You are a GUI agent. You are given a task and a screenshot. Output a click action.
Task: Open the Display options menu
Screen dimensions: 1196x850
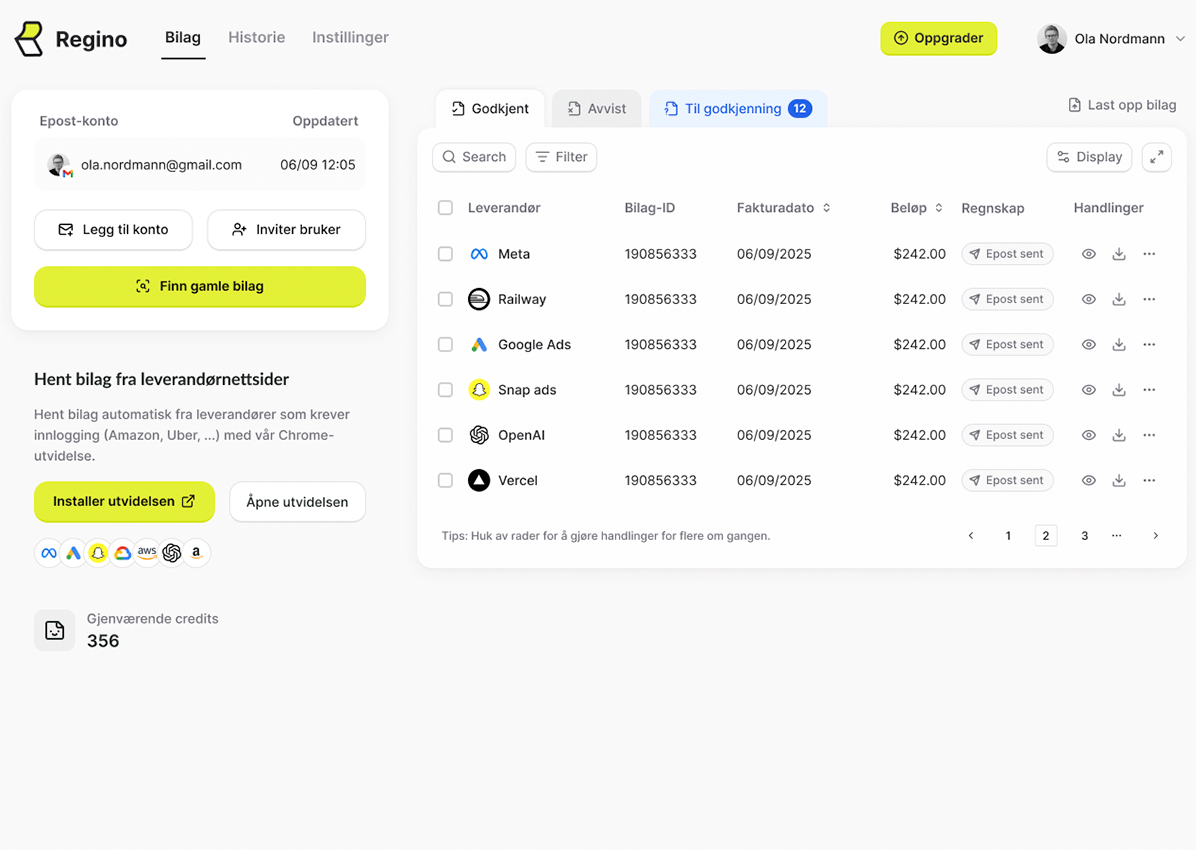point(1089,157)
